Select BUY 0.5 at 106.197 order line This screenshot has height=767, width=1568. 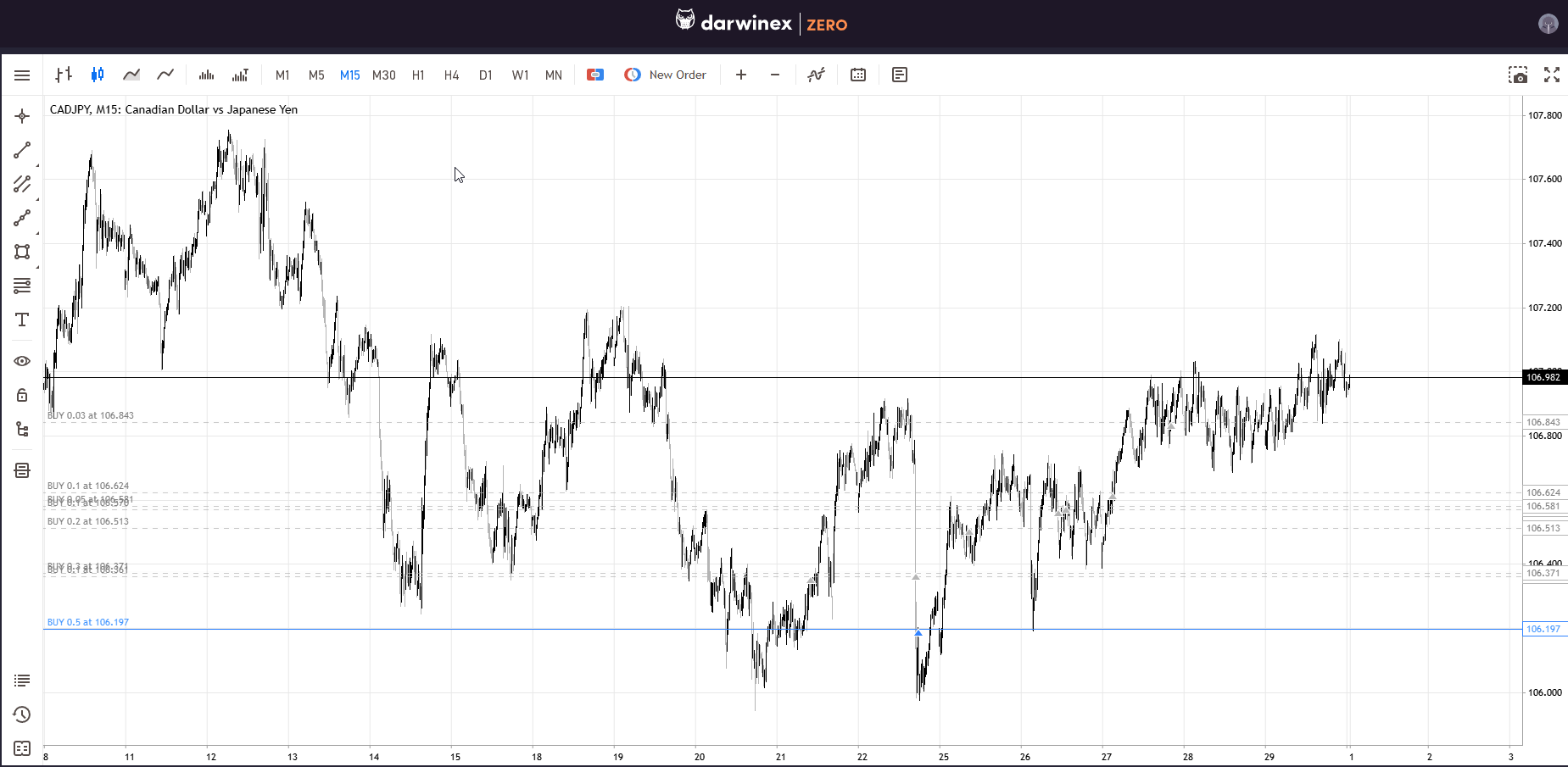(782, 629)
